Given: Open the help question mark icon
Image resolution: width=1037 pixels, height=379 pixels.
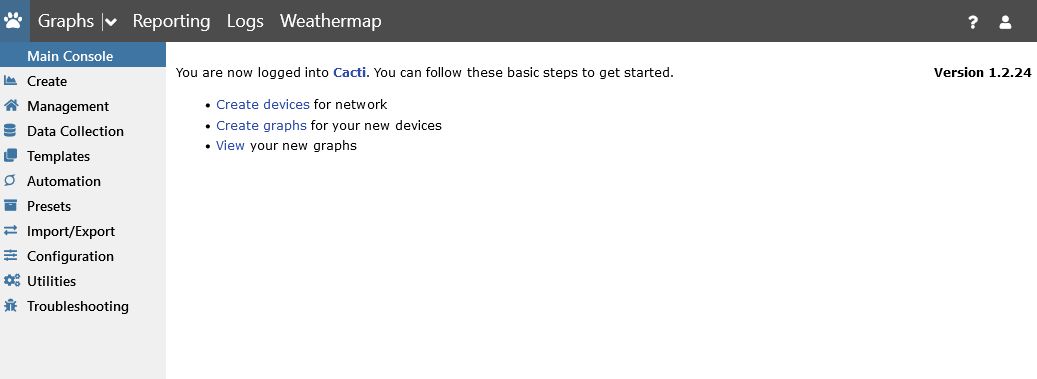Looking at the screenshot, I should [973, 22].
